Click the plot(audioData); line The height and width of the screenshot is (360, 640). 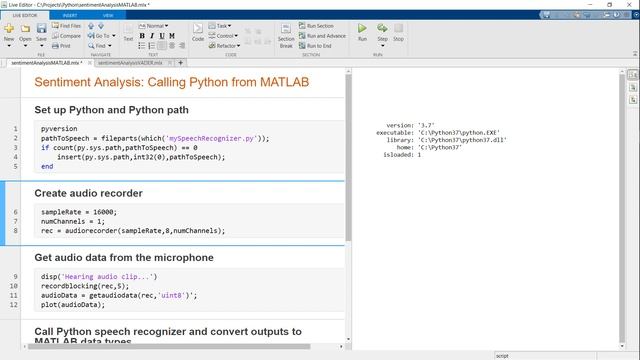73,304
